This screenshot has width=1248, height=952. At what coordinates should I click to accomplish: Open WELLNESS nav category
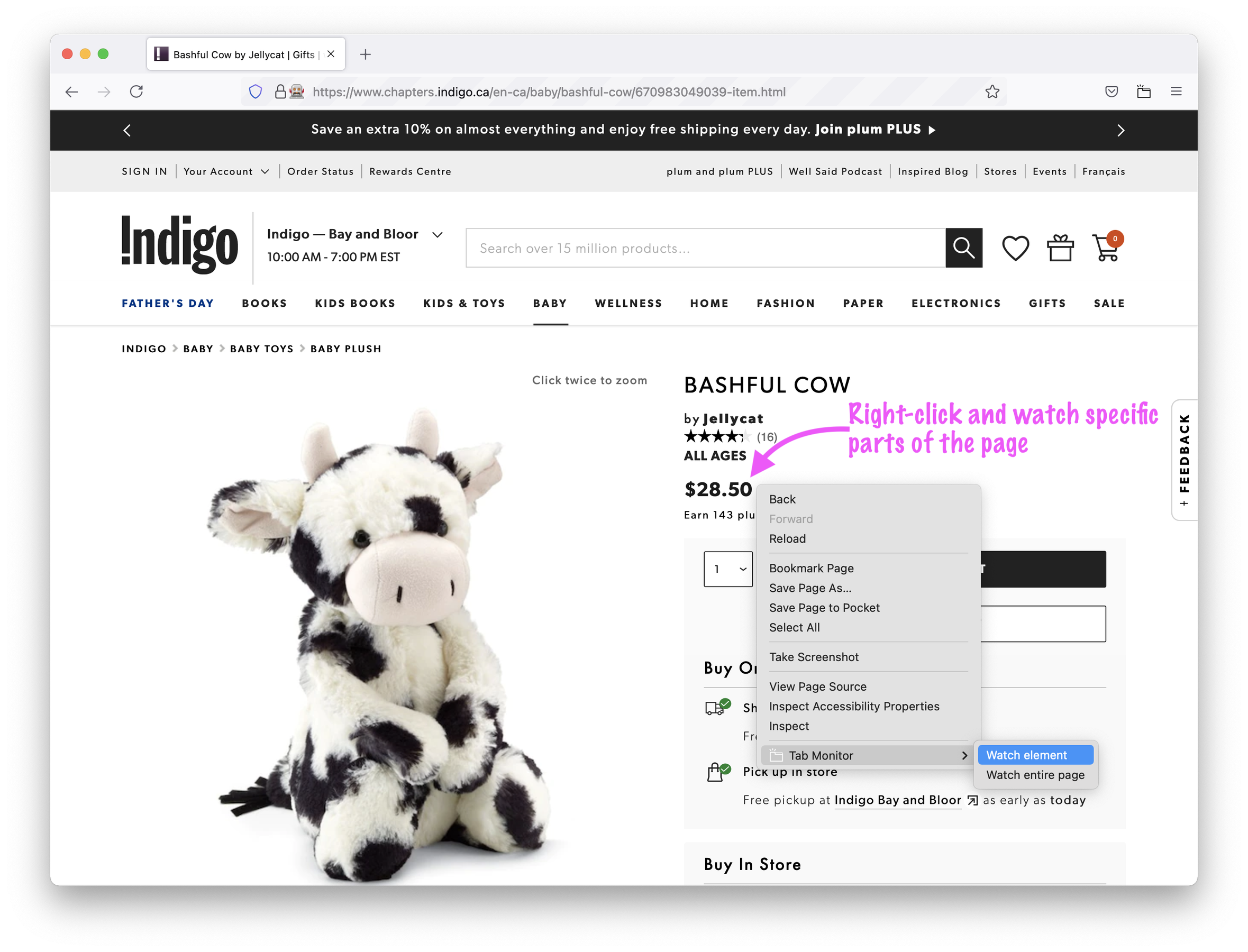(x=628, y=304)
